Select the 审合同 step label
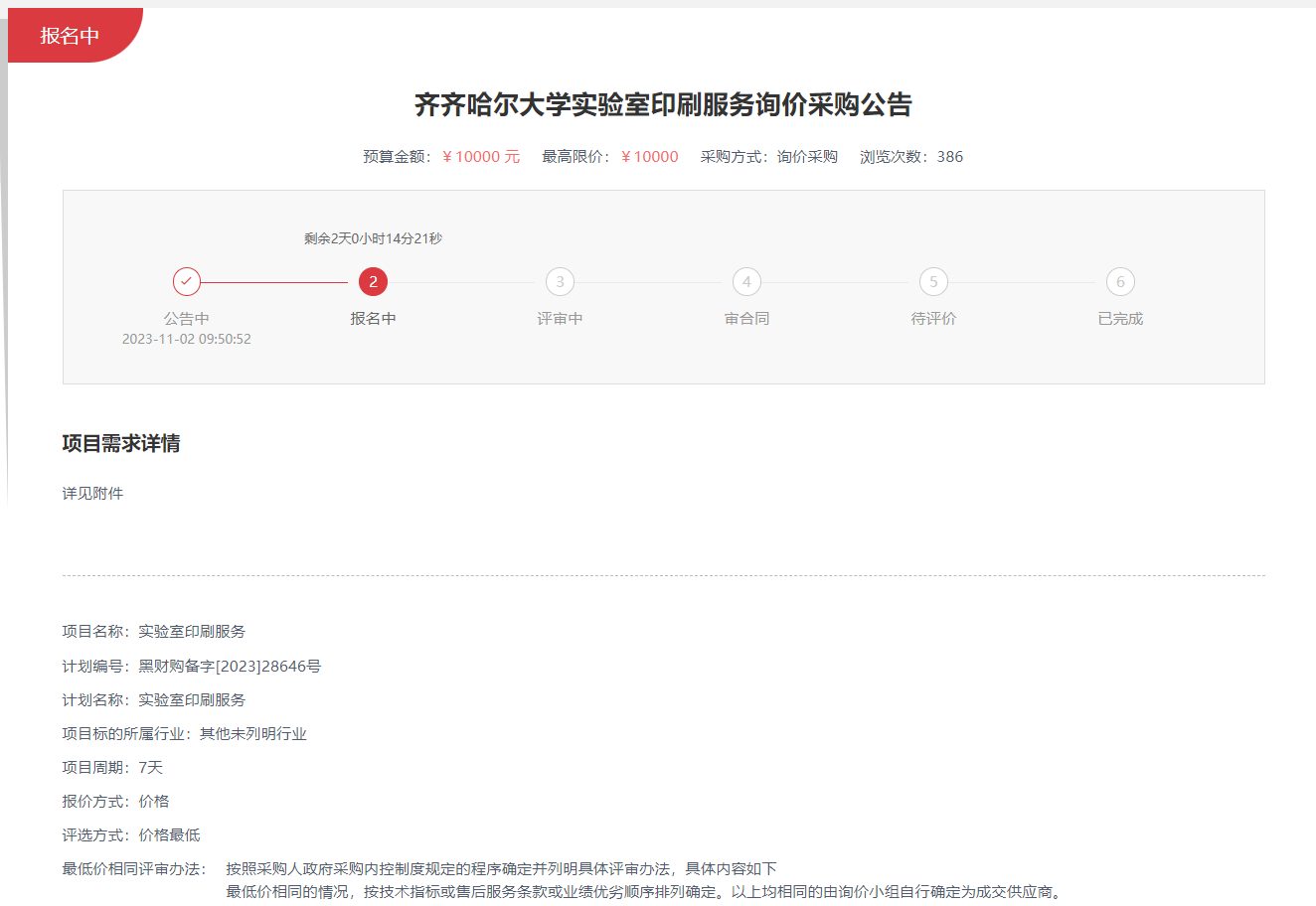The height and width of the screenshot is (906, 1316). point(746,319)
